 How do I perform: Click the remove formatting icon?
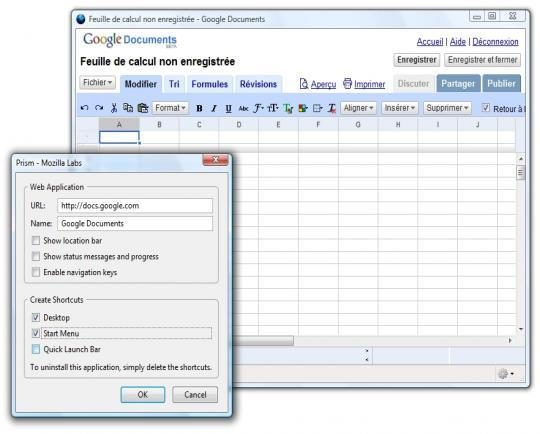332,108
